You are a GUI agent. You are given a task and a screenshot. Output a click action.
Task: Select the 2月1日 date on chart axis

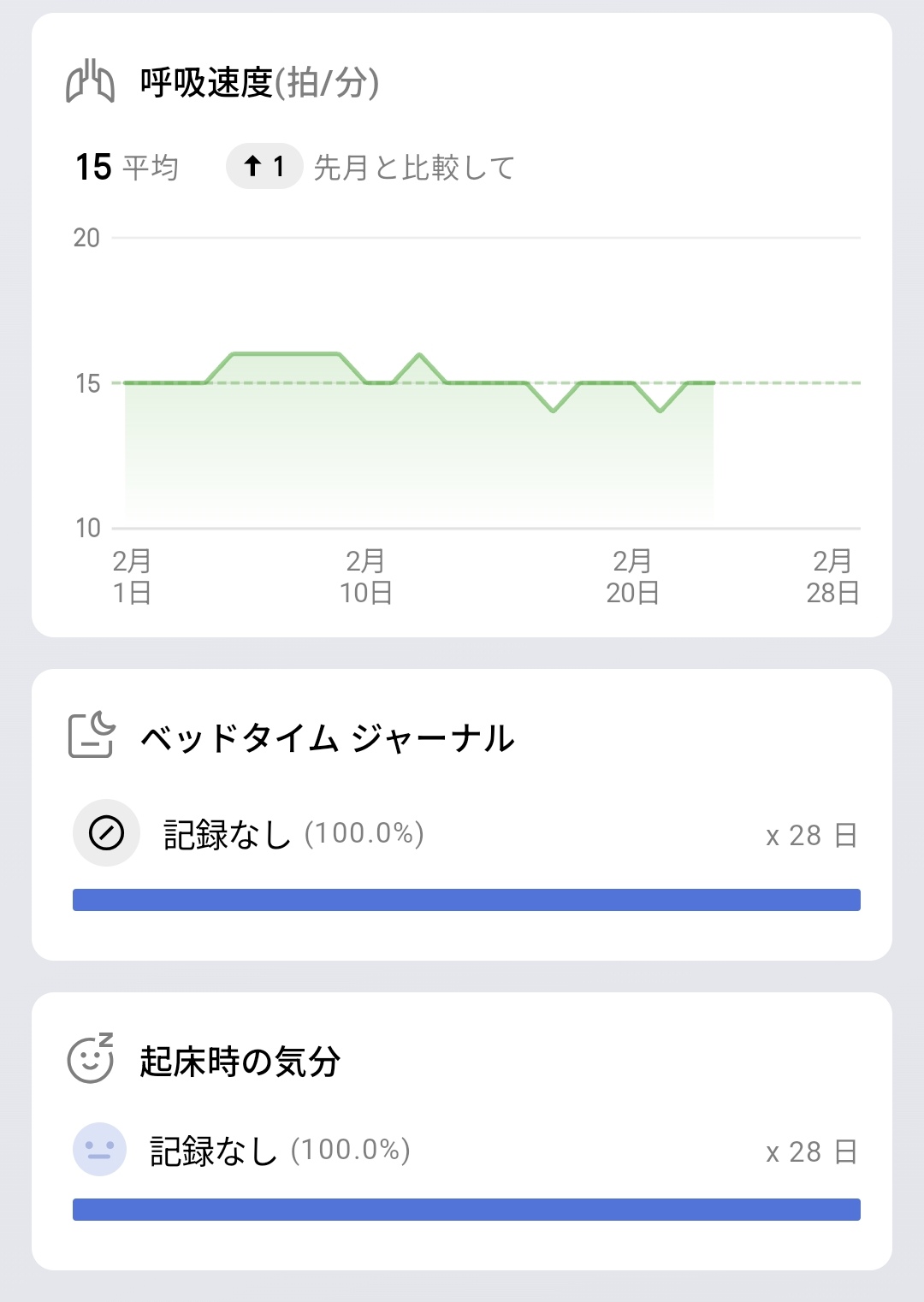[132, 577]
